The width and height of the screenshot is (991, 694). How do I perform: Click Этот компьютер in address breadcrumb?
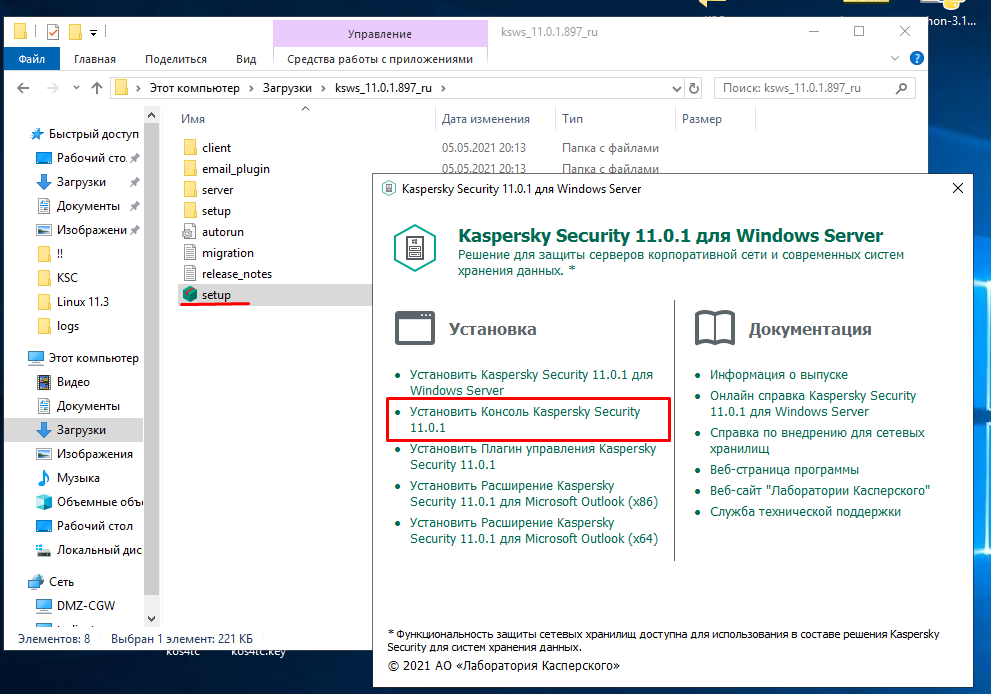(195, 88)
